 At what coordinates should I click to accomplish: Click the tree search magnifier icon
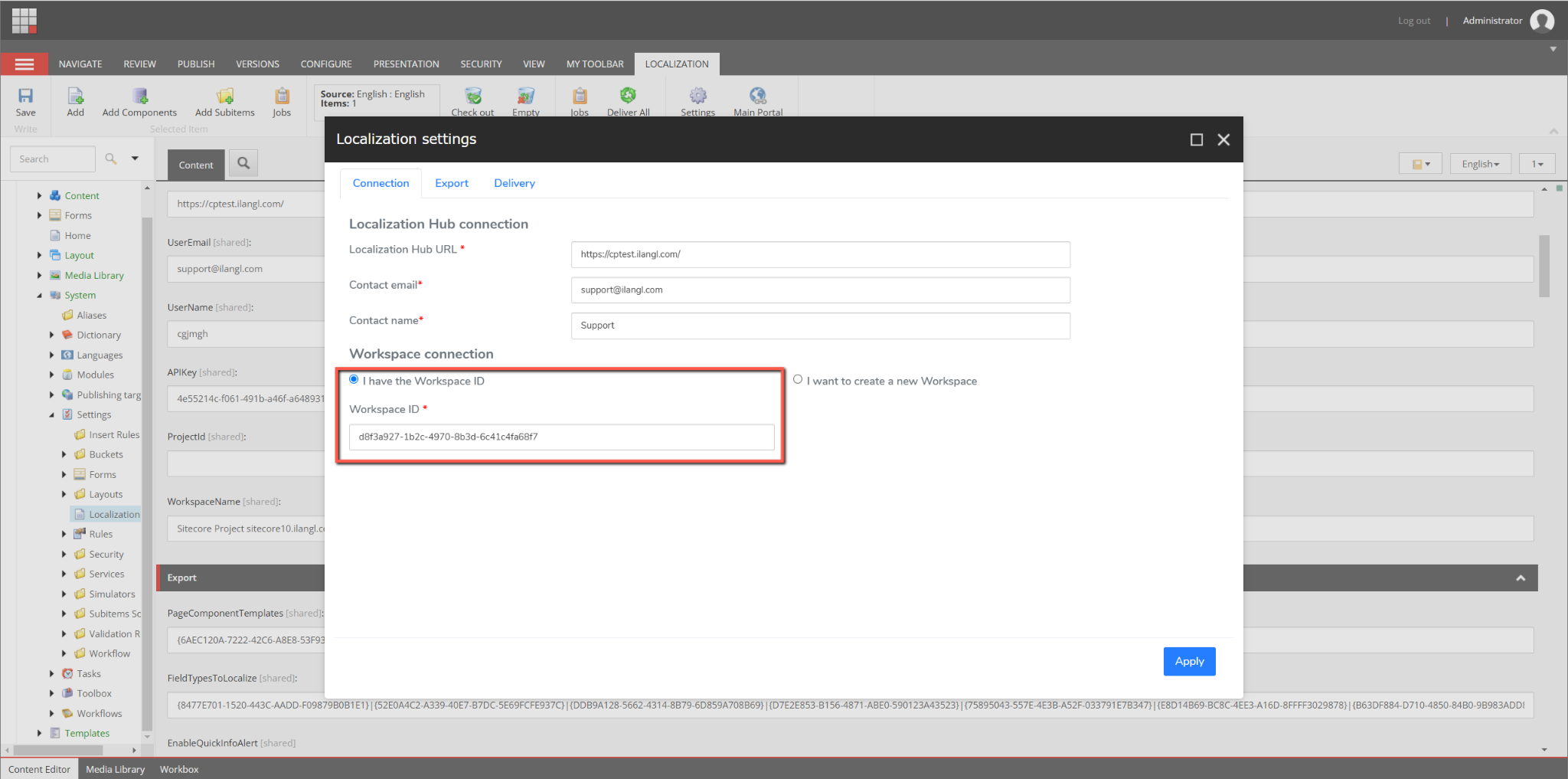tap(111, 159)
